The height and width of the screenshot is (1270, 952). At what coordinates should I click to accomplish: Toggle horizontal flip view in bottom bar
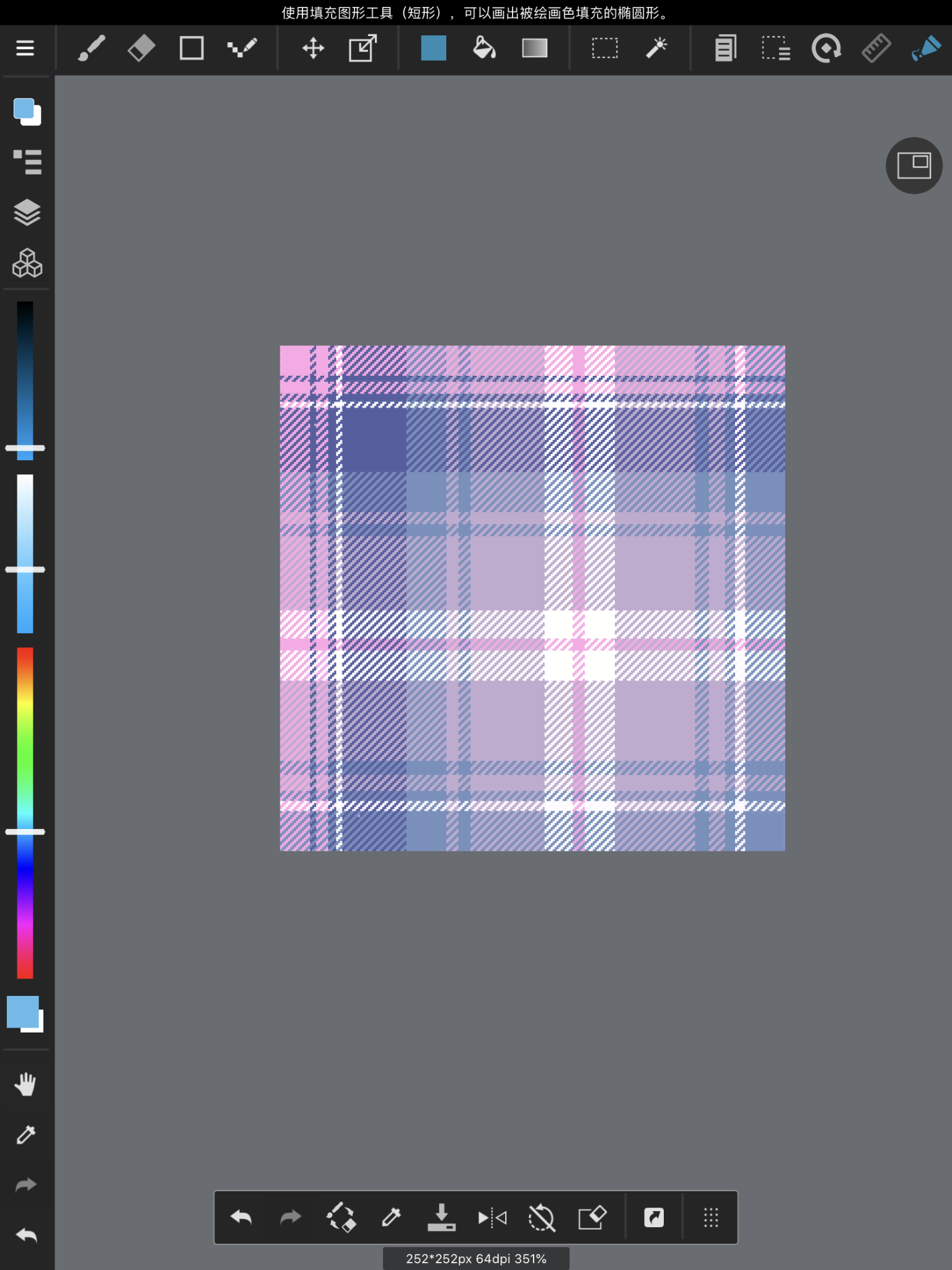point(492,1218)
